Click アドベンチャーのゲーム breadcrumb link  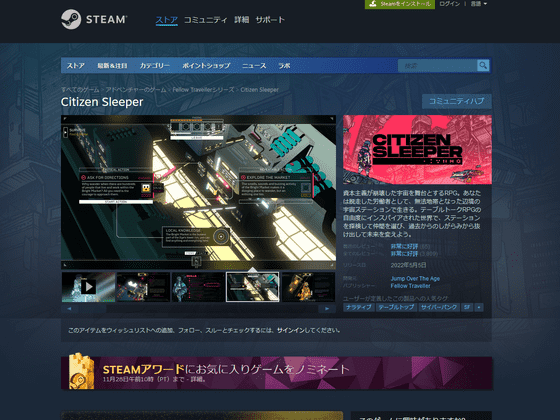pos(136,90)
